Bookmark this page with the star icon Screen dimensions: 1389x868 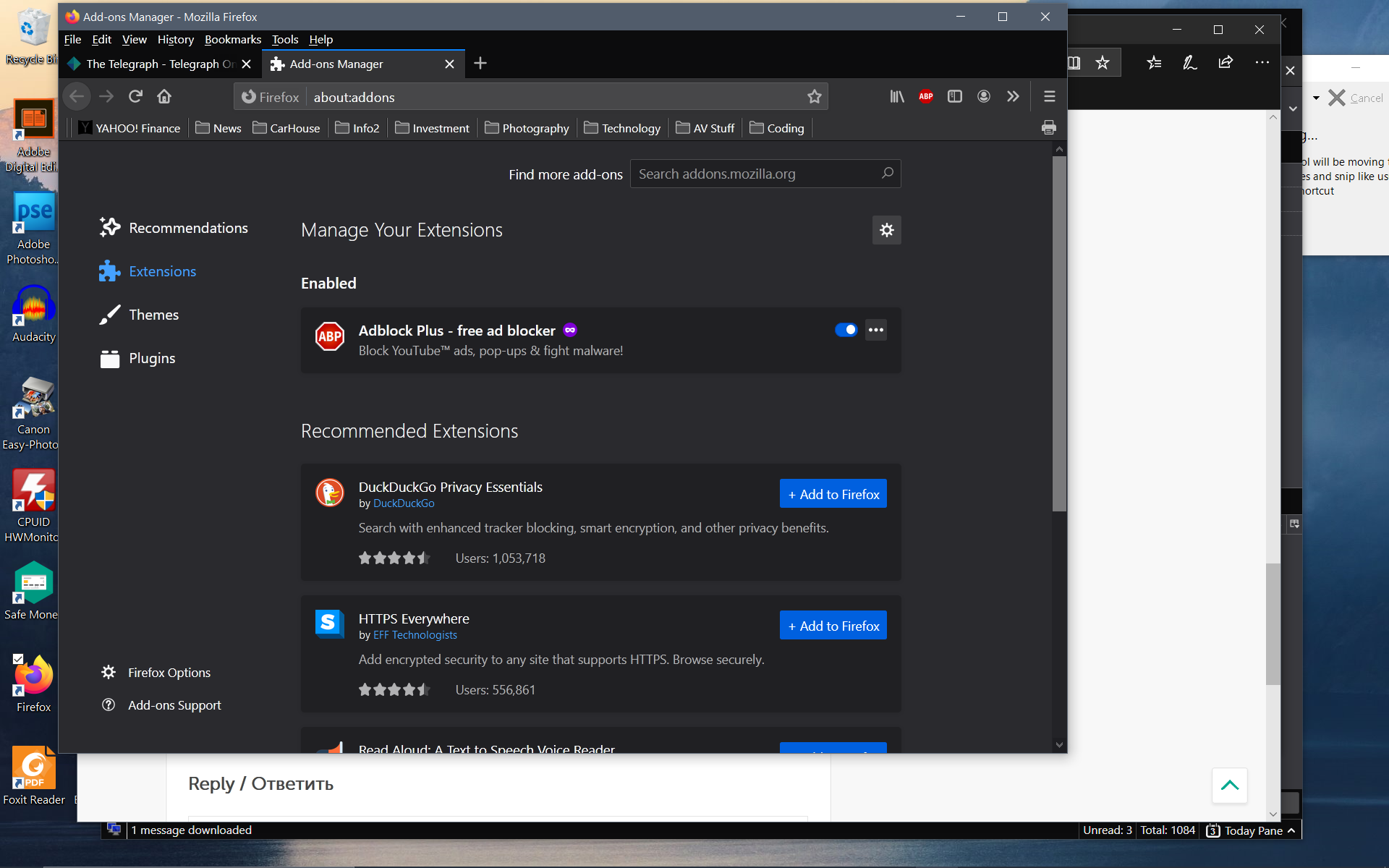[x=814, y=96]
